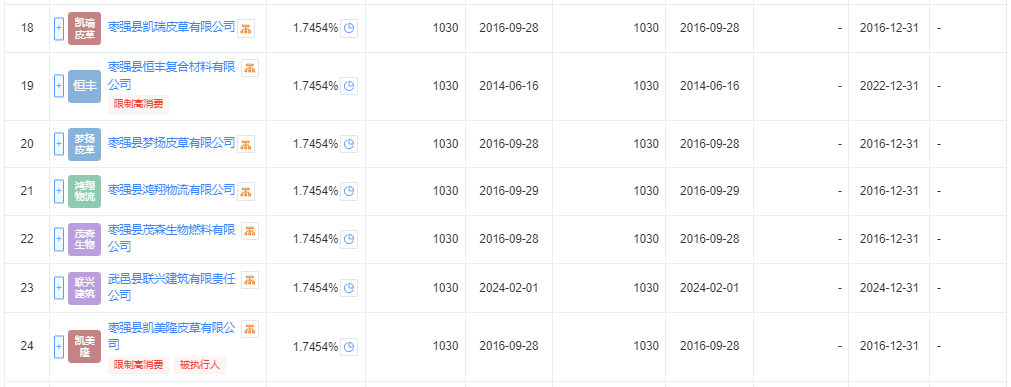Image resolution: width=1011 pixels, height=387 pixels.
Task: Expand row 24 with the plus button
Action: pos(59,346)
